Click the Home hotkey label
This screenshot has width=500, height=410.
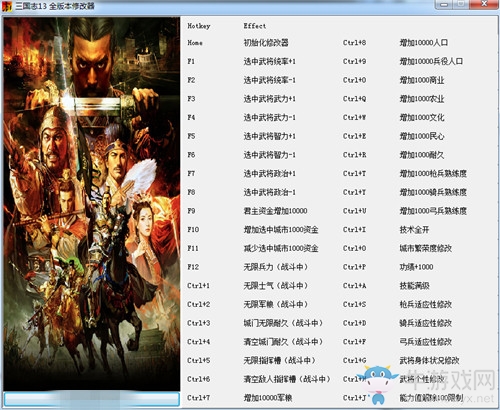click(195, 43)
